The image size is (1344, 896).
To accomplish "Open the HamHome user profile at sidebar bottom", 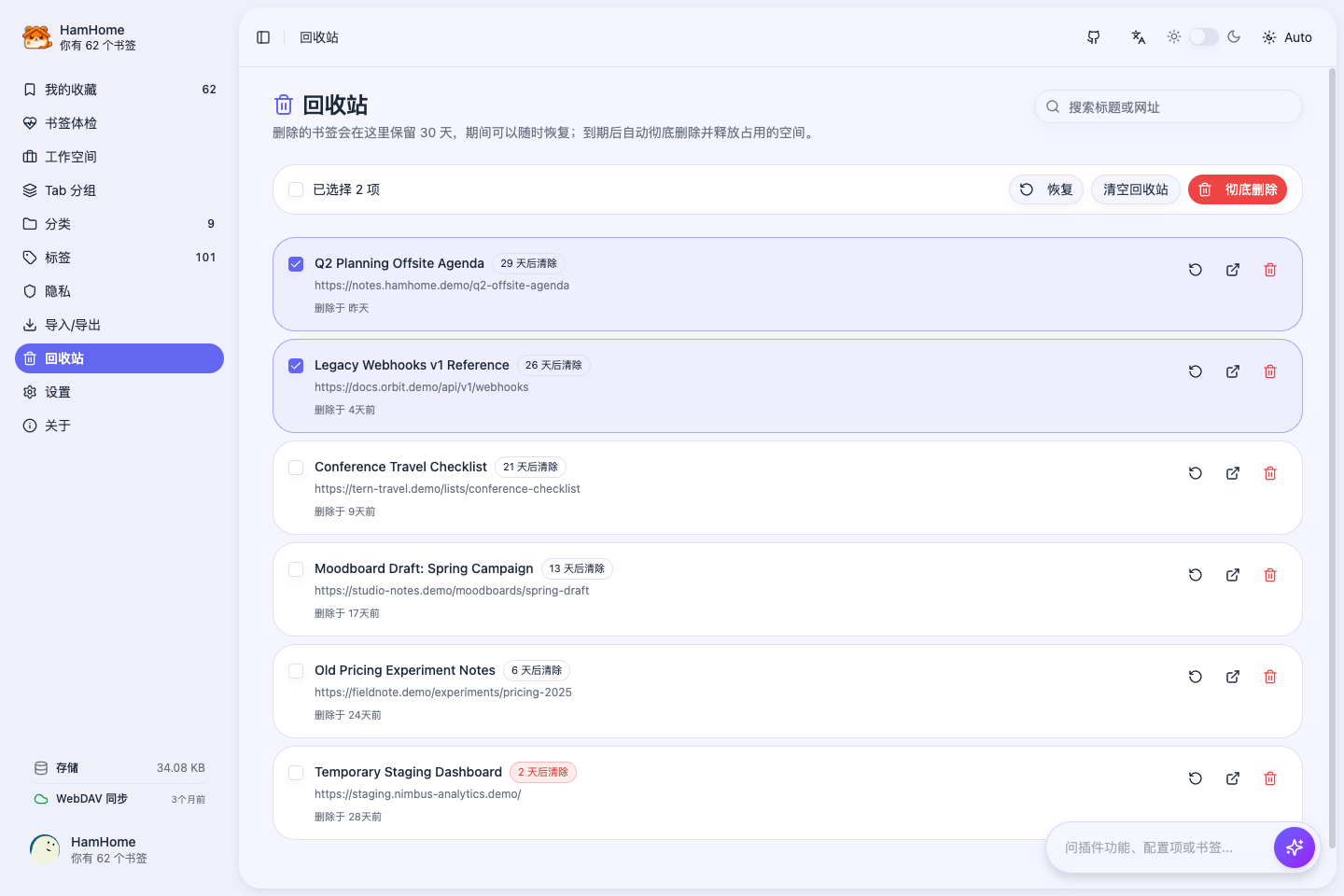I will [x=119, y=849].
